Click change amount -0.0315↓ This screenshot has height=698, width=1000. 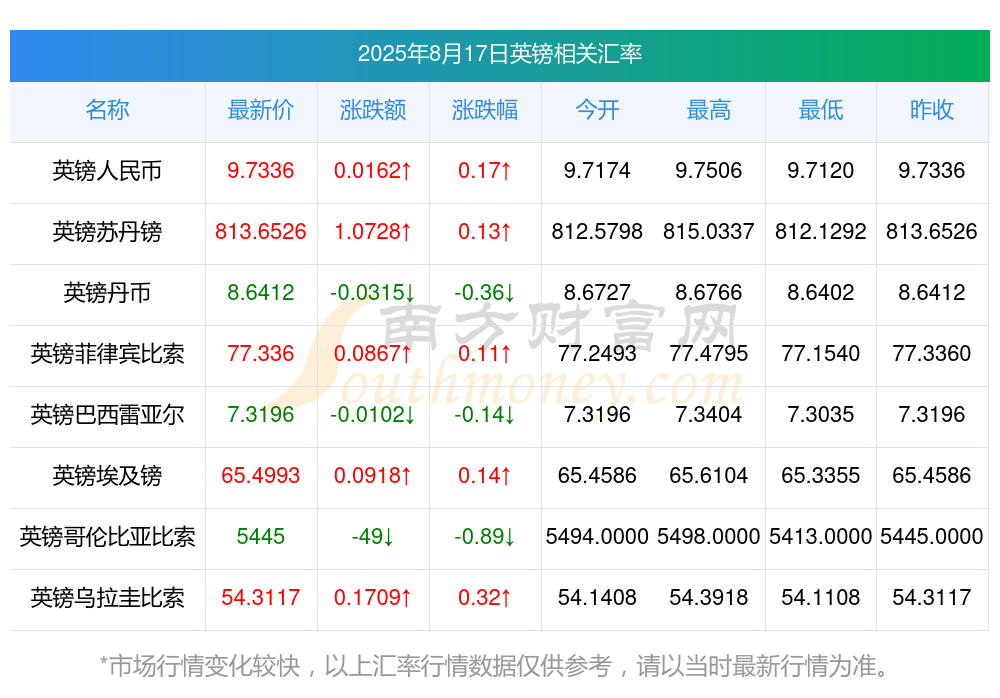[x=372, y=292]
